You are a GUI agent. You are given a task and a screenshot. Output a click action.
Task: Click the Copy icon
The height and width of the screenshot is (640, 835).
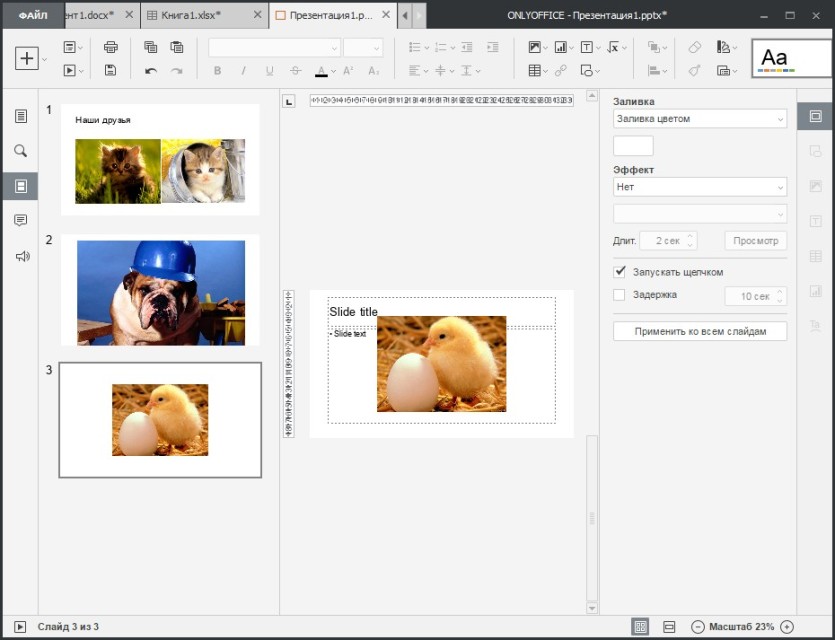pyautogui.click(x=151, y=47)
